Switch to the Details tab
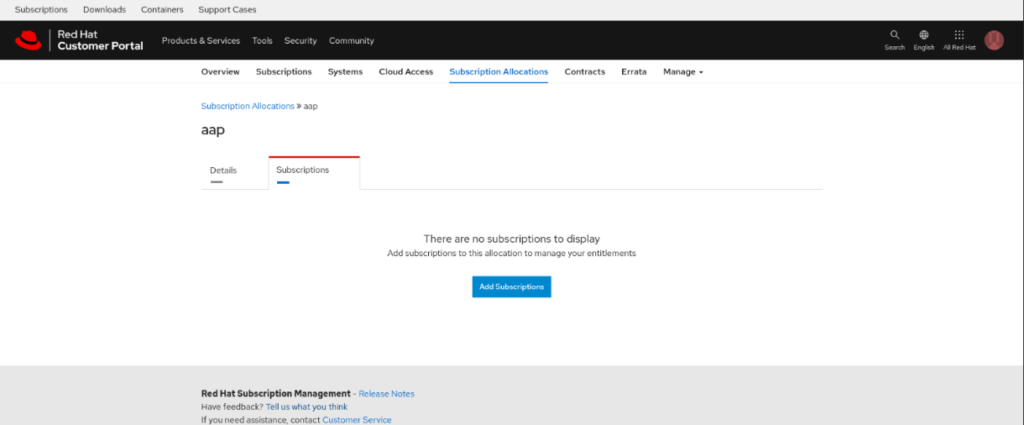This screenshot has height=425, width=1024. coord(223,173)
